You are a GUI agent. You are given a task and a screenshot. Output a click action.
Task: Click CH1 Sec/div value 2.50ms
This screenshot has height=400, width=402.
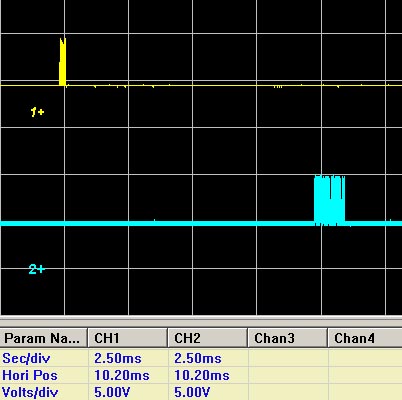point(118,359)
